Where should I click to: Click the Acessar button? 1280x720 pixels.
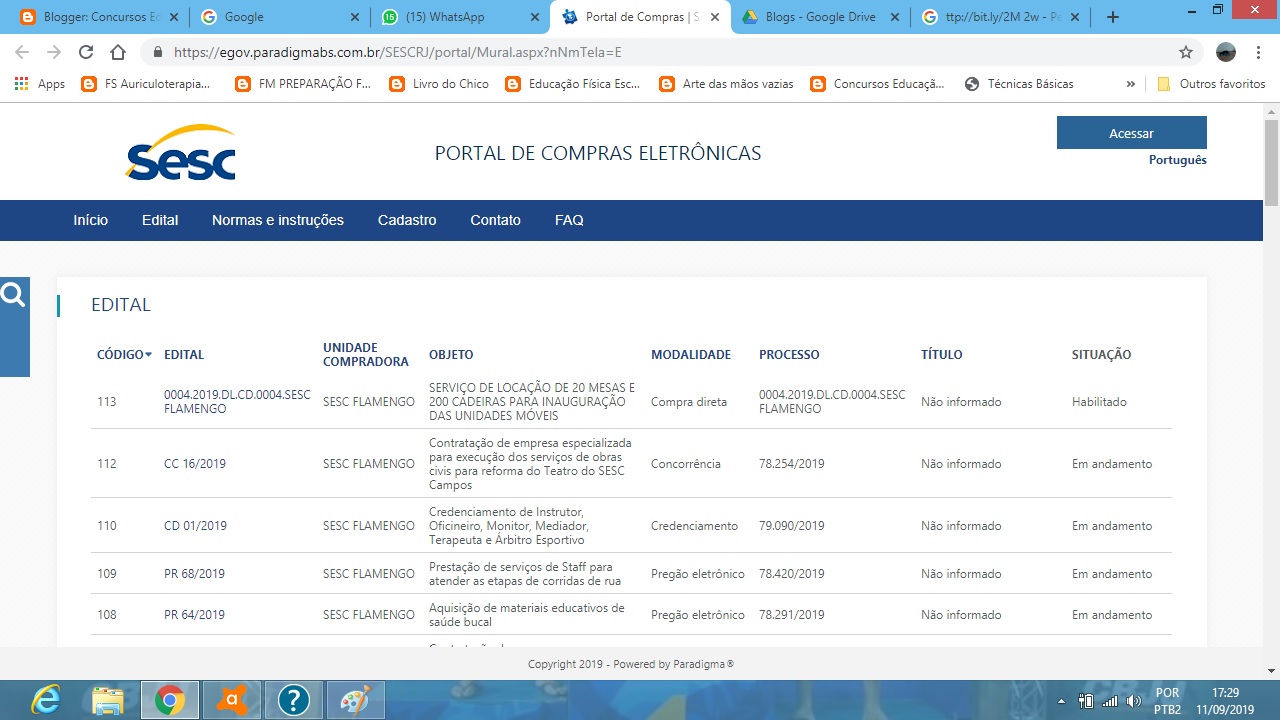pyautogui.click(x=1131, y=133)
